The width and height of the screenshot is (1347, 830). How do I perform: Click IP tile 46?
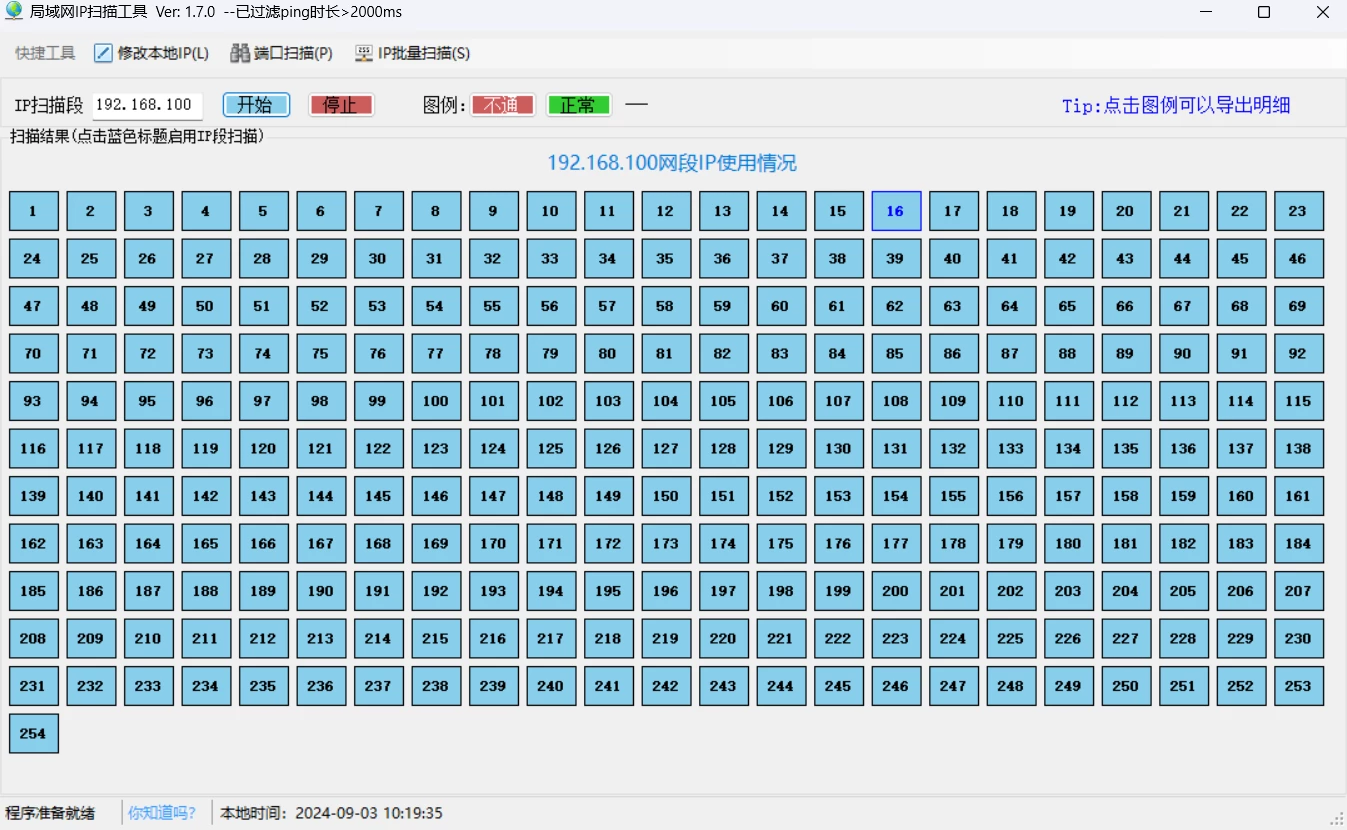1298,258
